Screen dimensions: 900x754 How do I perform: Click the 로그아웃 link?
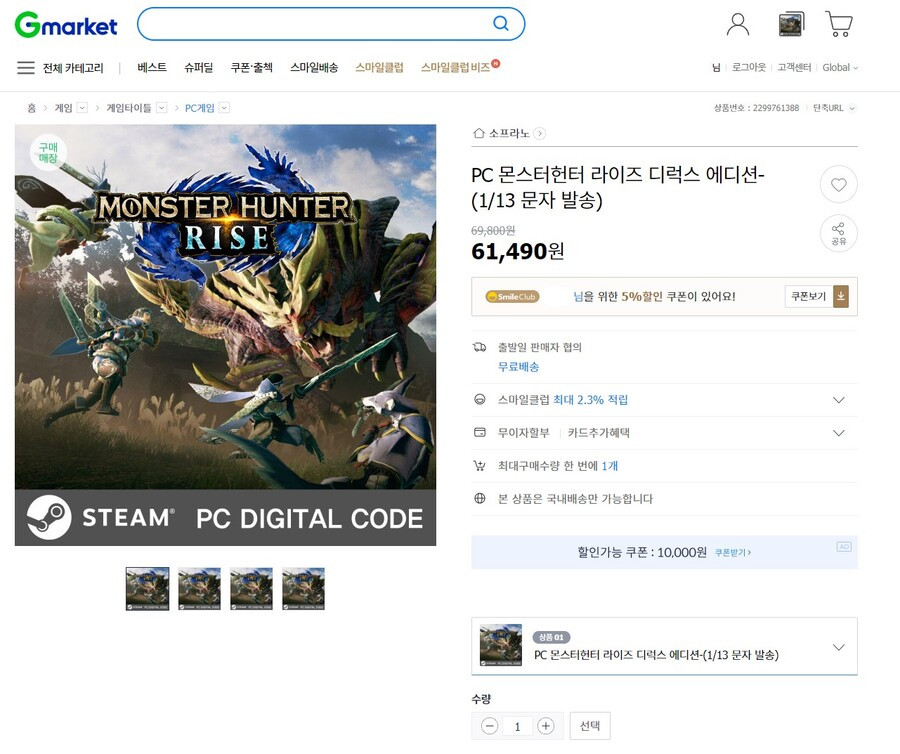click(x=749, y=68)
